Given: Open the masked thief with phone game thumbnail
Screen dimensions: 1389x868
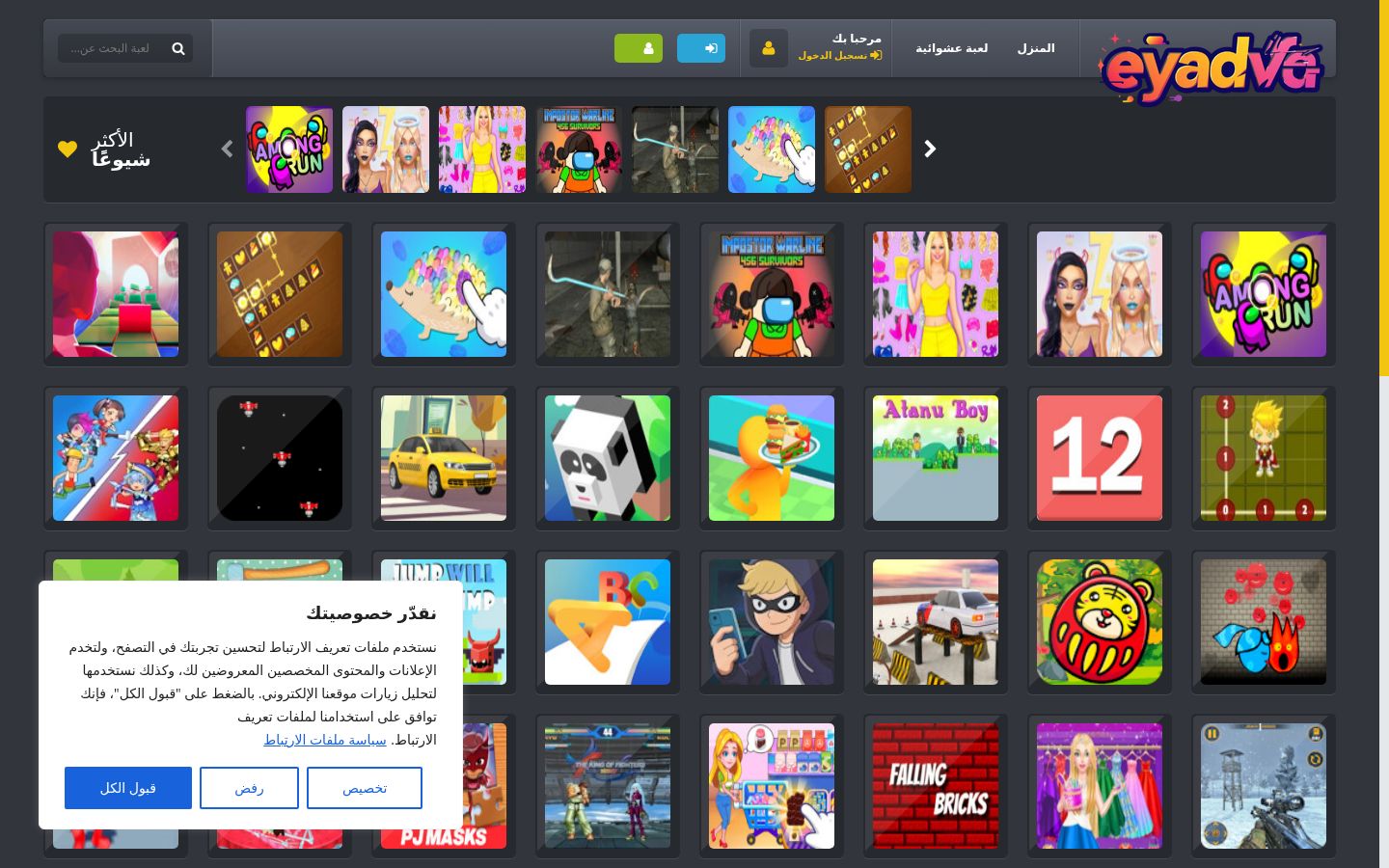Looking at the screenshot, I should (x=772, y=622).
